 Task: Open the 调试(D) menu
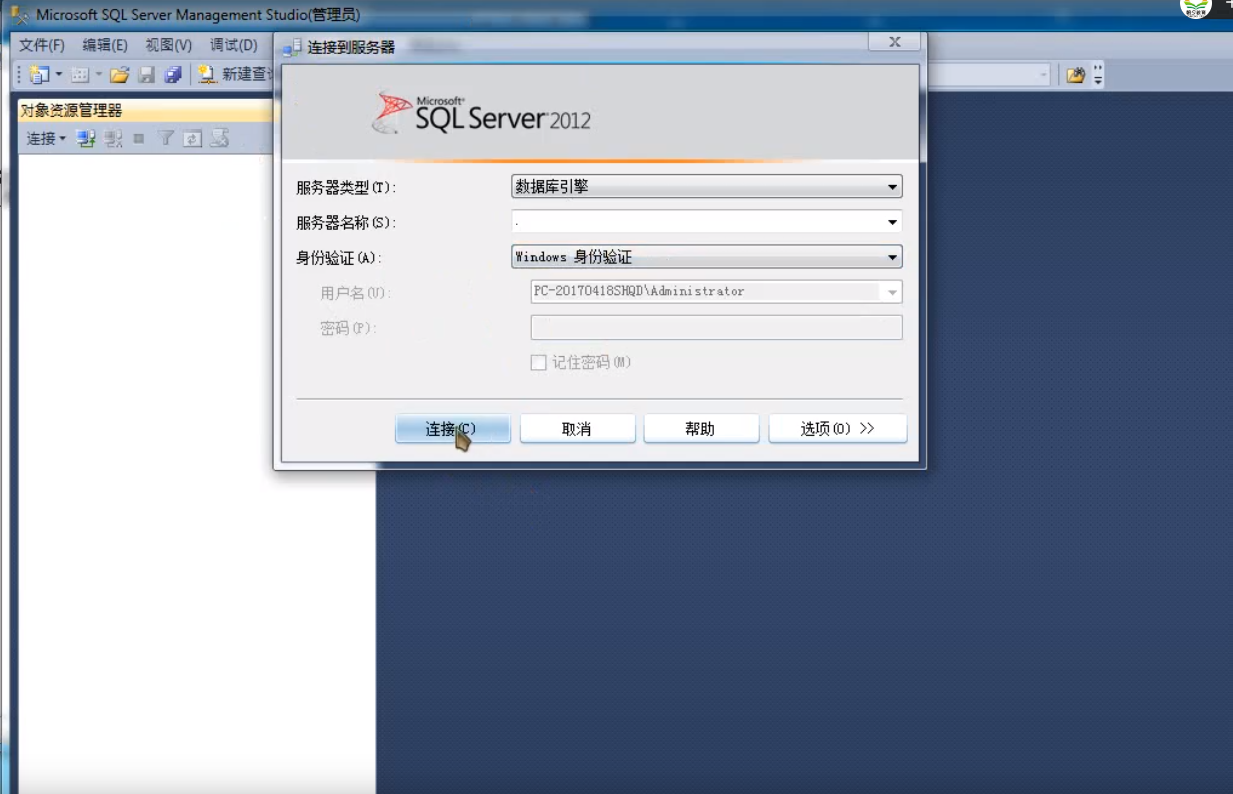[x=233, y=45]
